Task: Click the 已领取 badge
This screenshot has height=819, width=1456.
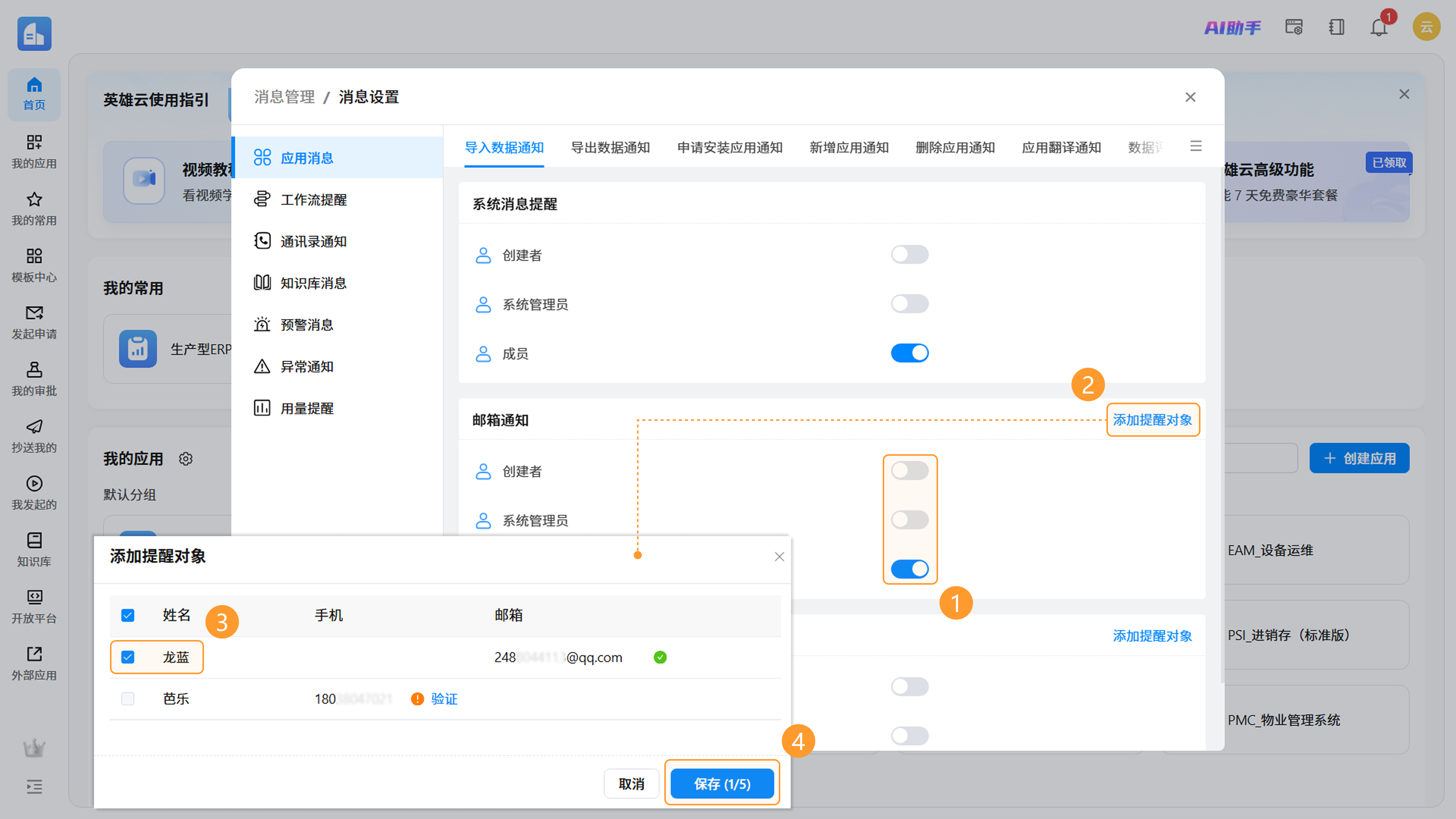Action: pyautogui.click(x=1389, y=163)
